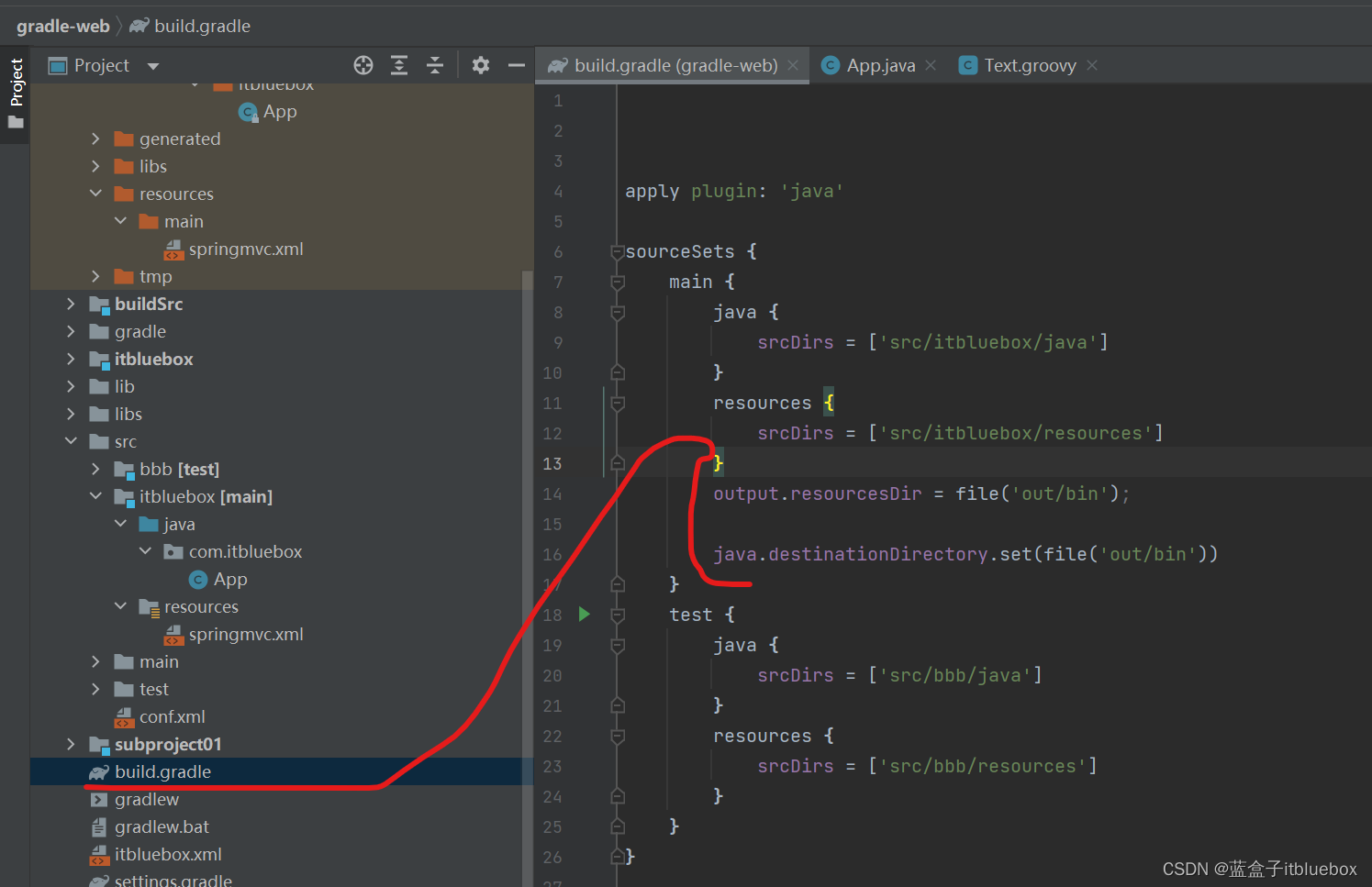The image size is (1372, 887).
Task: Click apply plugin: 'java' on line 4
Action: 734,191
